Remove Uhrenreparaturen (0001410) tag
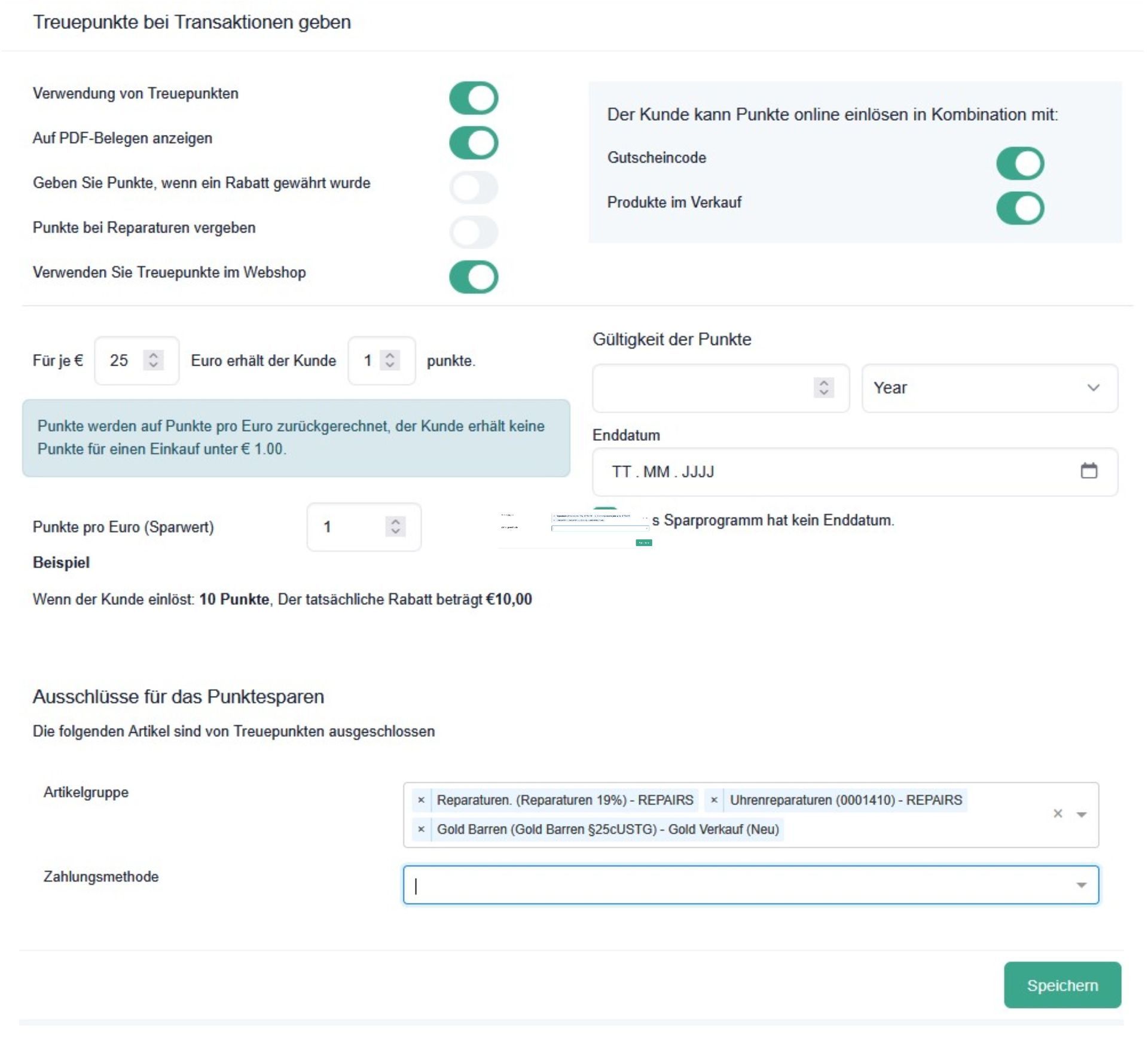1148x1055 pixels. click(x=714, y=800)
